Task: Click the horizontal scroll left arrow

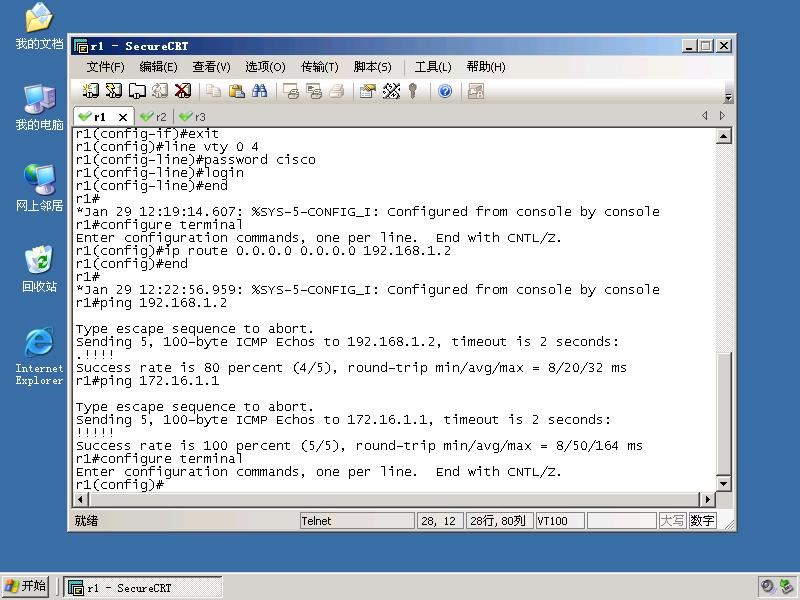Action: 81,499
